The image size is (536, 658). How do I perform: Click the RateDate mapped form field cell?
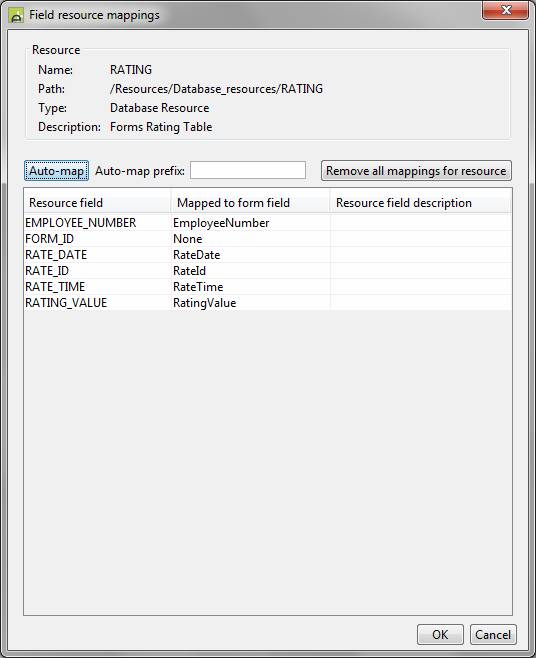[251, 255]
